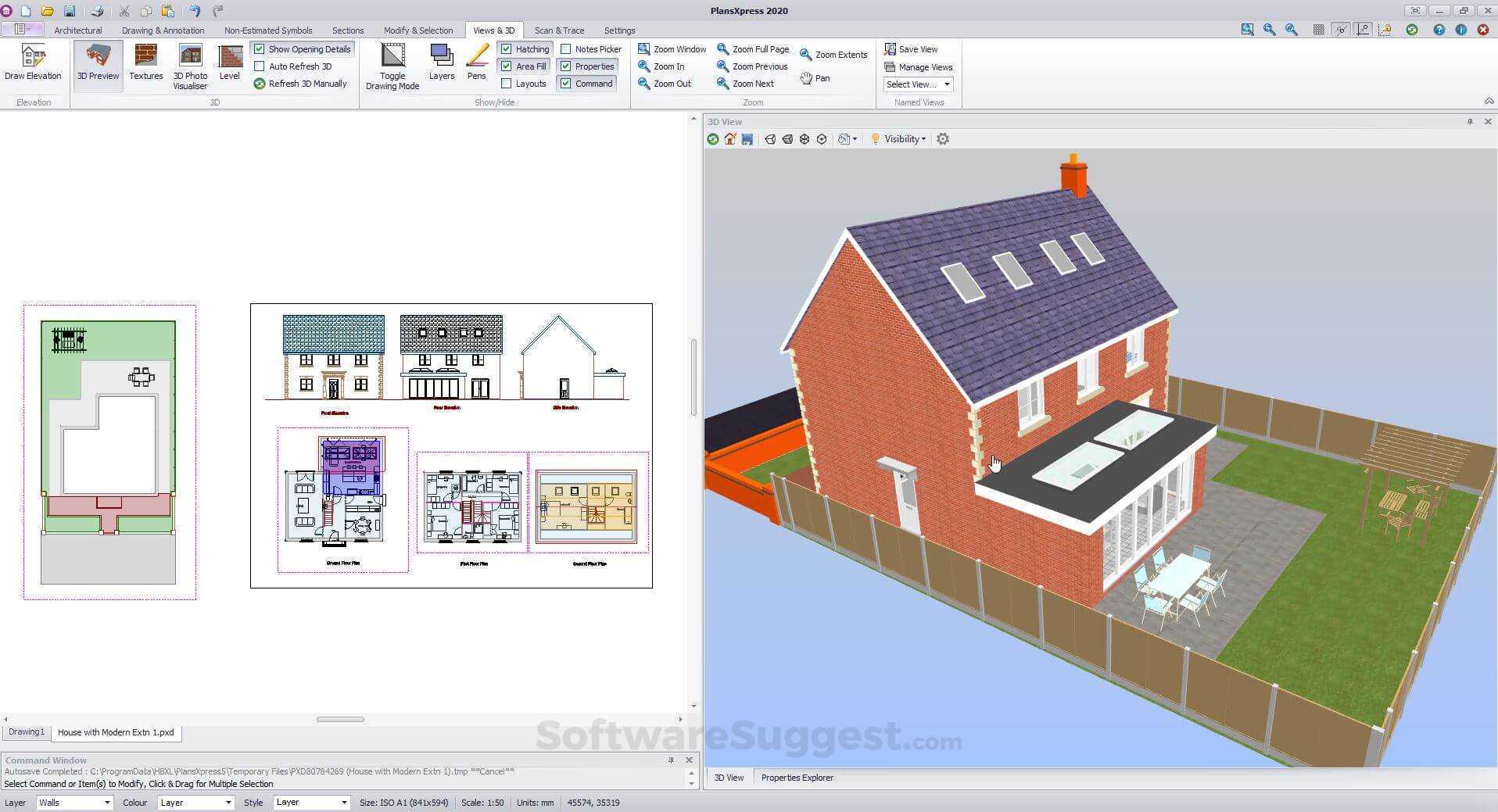Open the Properties Explorer tab

pos(797,777)
